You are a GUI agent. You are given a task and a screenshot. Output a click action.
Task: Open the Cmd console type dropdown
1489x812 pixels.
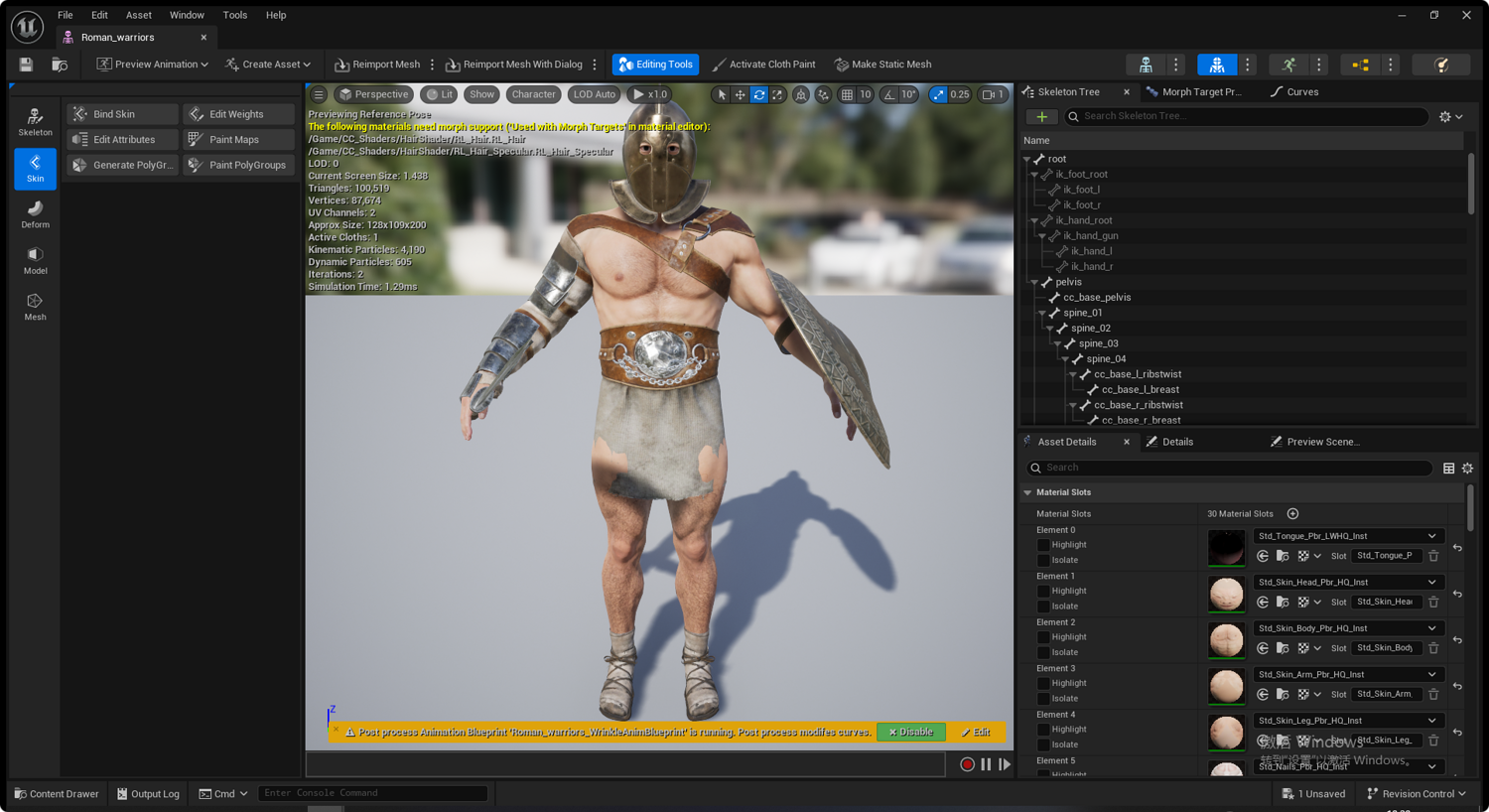pos(223,794)
